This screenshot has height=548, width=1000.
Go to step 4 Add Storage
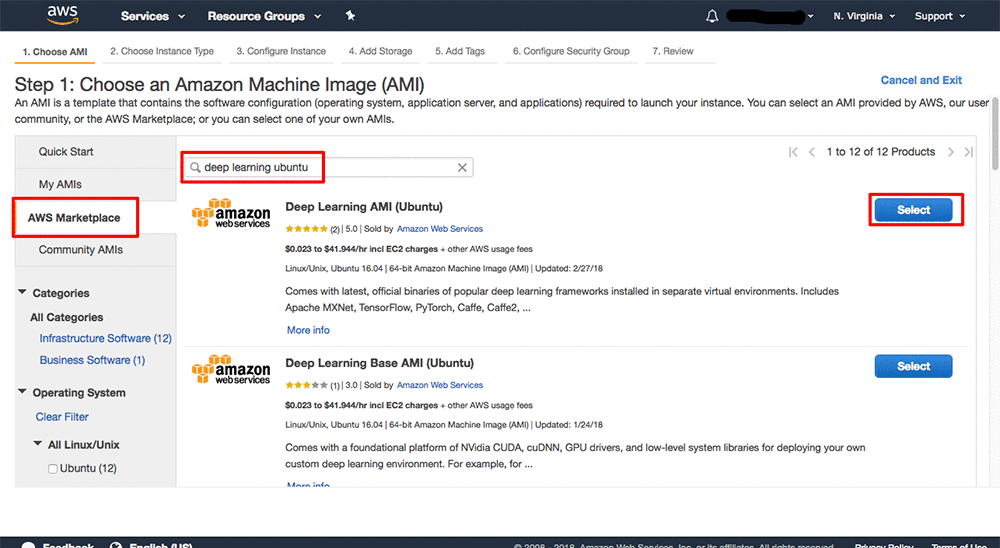pyautogui.click(x=381, y=51)
